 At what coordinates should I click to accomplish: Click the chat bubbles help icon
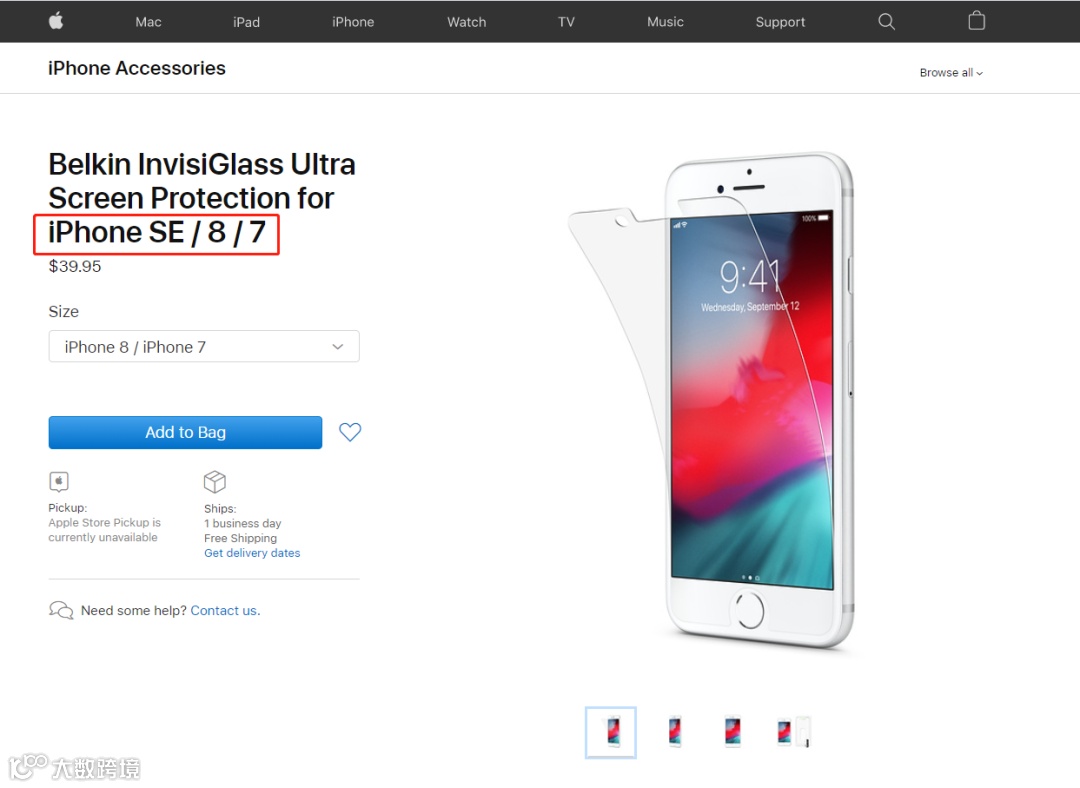61,610
